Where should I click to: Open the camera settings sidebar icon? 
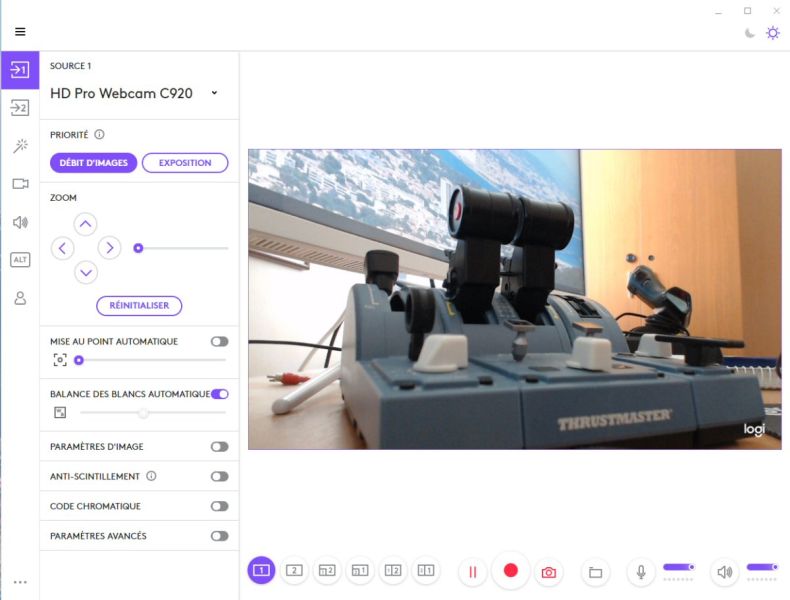[20, 184]
